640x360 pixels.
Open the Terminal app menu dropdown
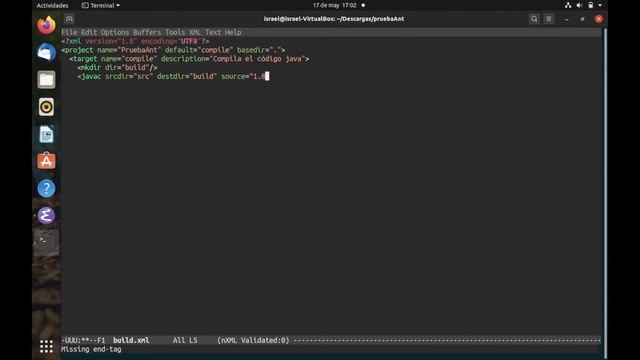(x=101, y=5)
